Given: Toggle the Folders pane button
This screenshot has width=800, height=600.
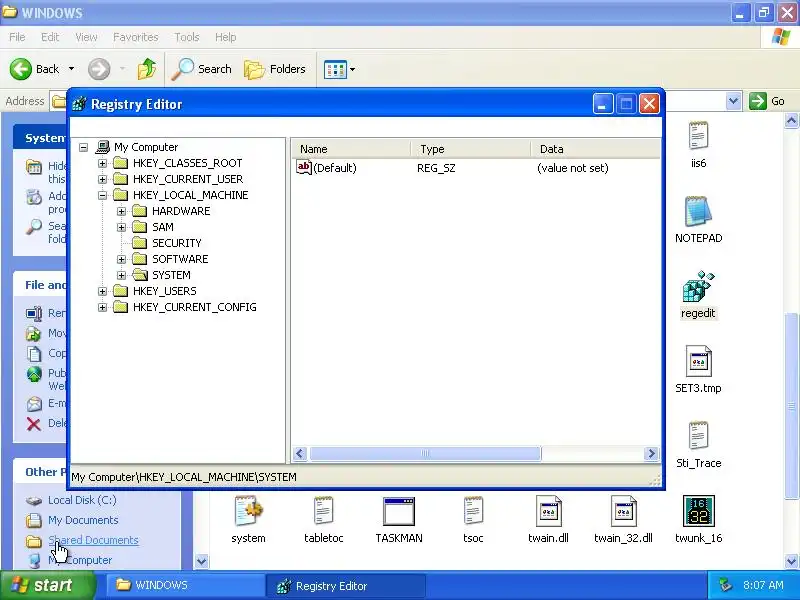Looking at the screenshot, I should click(x=275, y=69).
